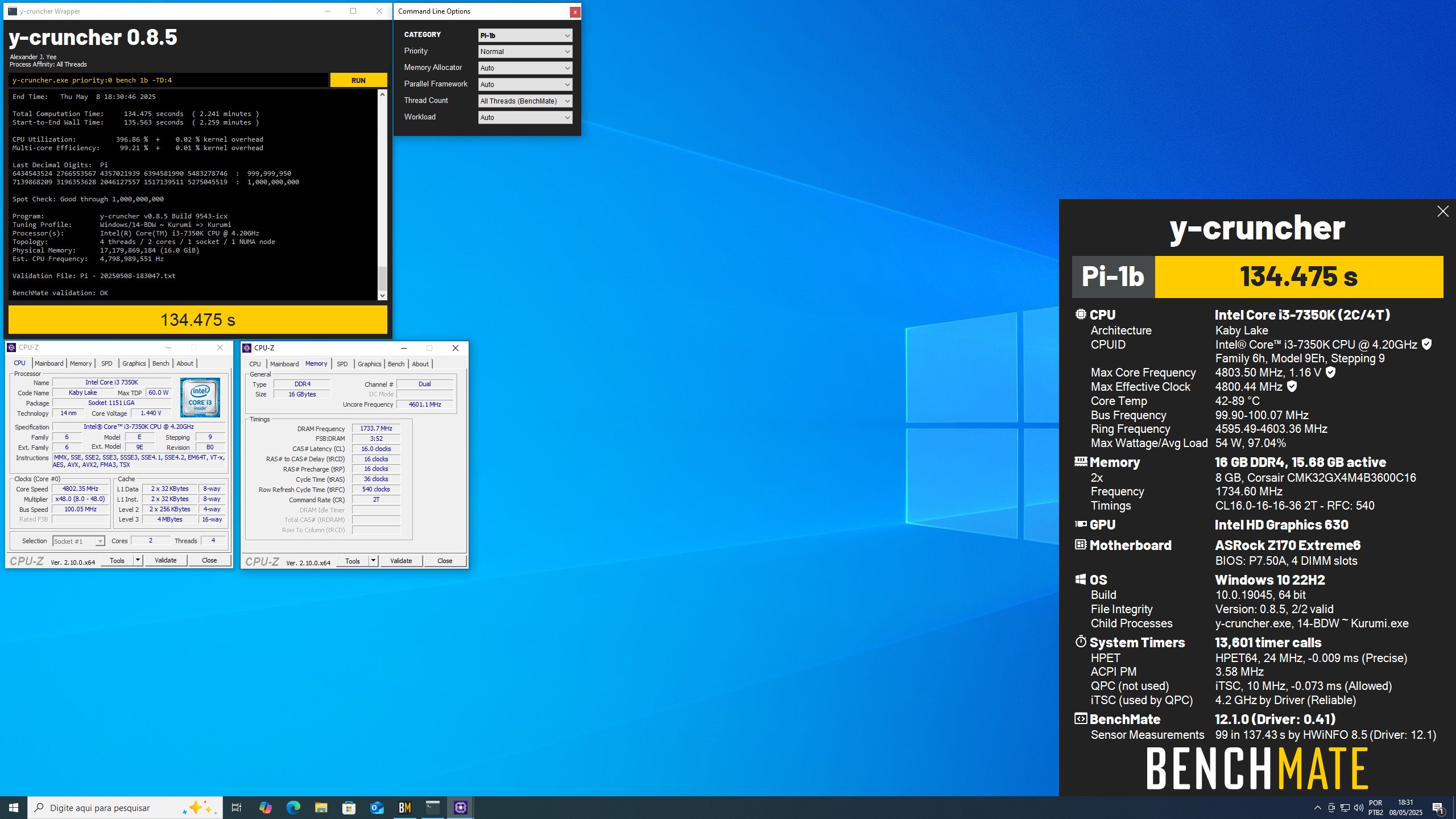1456x819 pixels.
Task: Open the Thread Count dropdown
Action: pos(525,101)
